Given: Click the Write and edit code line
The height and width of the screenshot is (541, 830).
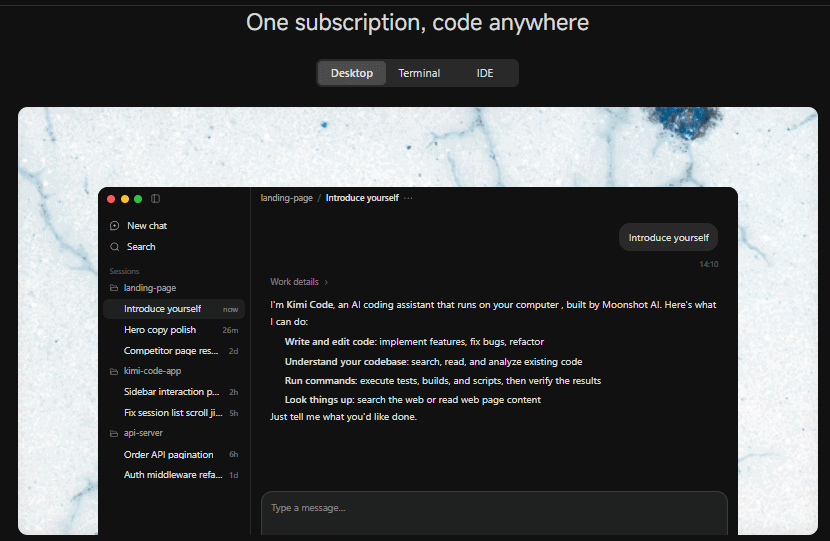Looking at the screenshot, I should click(x=414, y=342).
